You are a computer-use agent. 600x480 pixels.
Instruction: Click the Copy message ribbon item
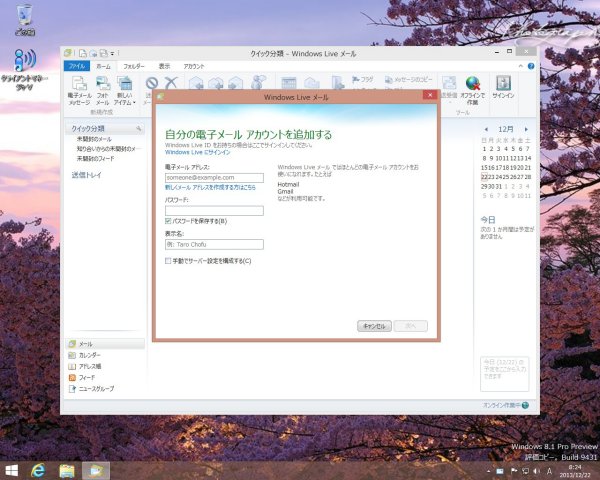[408, 79]
